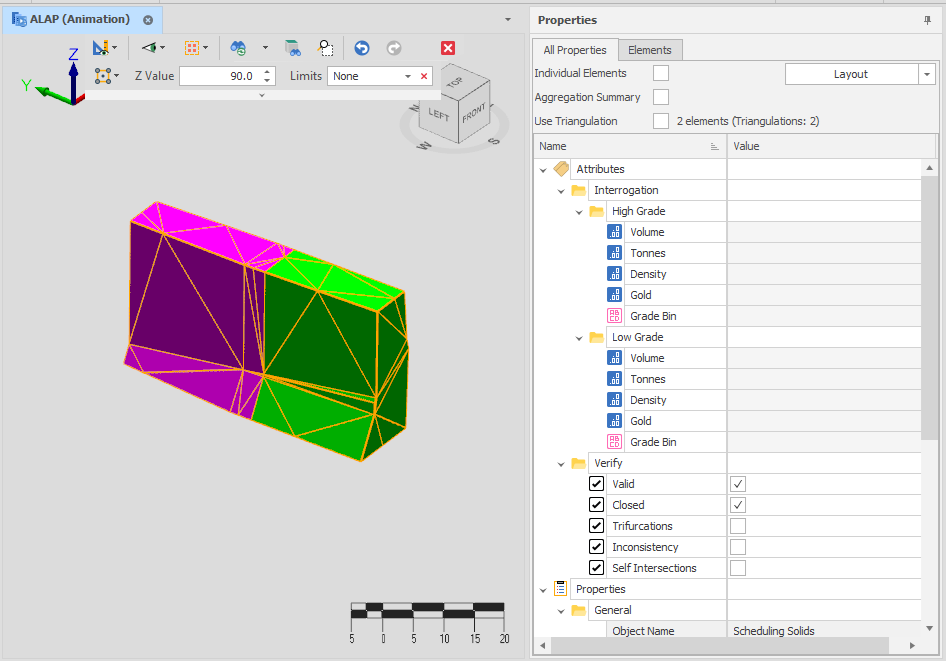948x661 pixels.
Task: Click the blue undo arrow
Action: 362,48
